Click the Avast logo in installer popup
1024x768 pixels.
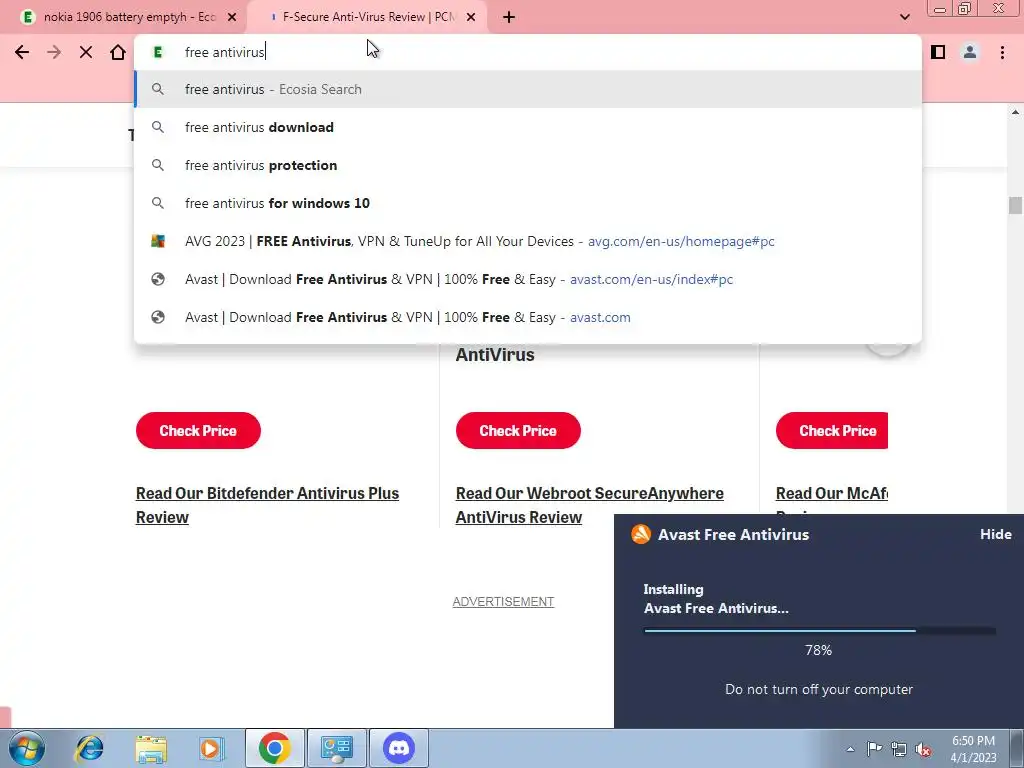(x=641, y=534)
